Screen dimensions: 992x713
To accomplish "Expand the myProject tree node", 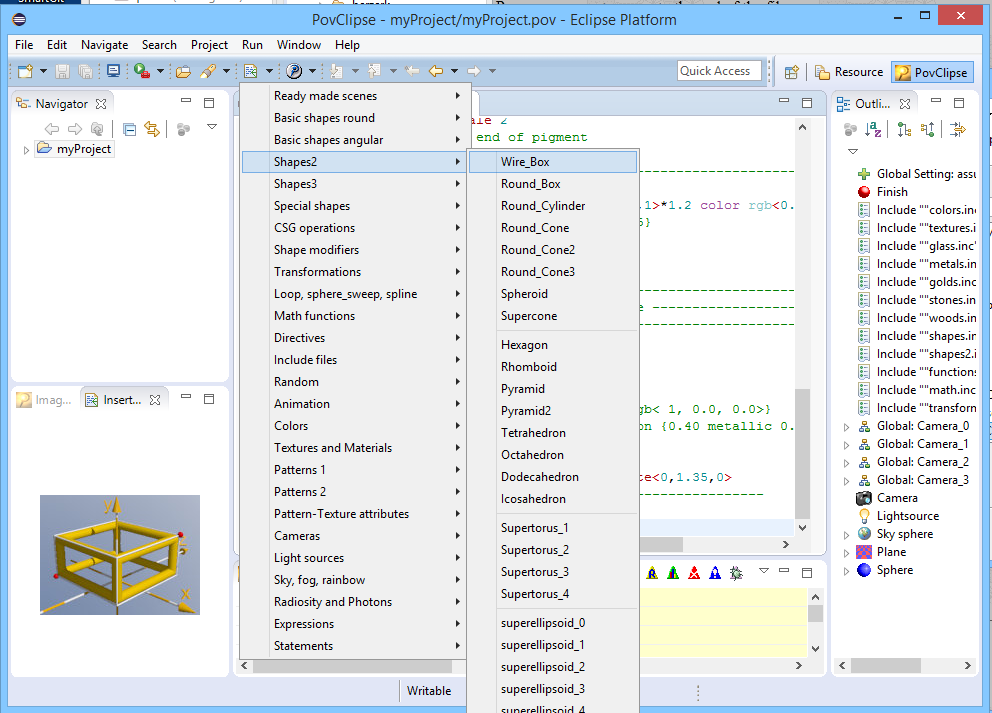I will point(26,150).
